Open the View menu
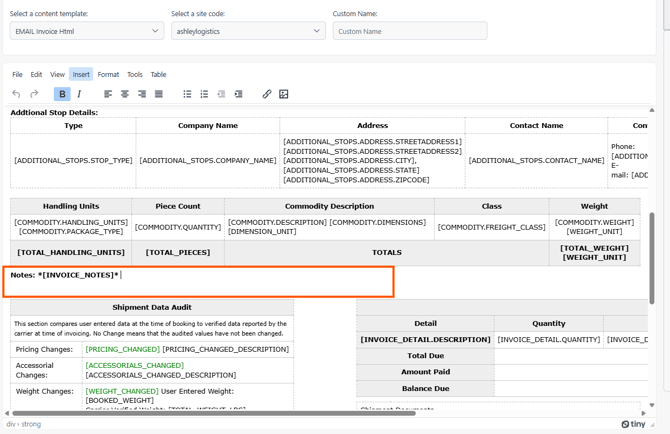Image resolution: width=670 pixels, height=434 pixels. 57,74
